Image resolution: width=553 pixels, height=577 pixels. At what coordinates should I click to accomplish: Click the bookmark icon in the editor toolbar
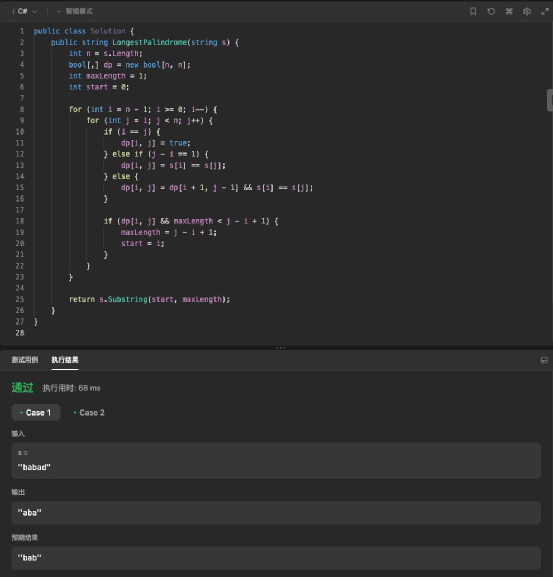[473, 11]
